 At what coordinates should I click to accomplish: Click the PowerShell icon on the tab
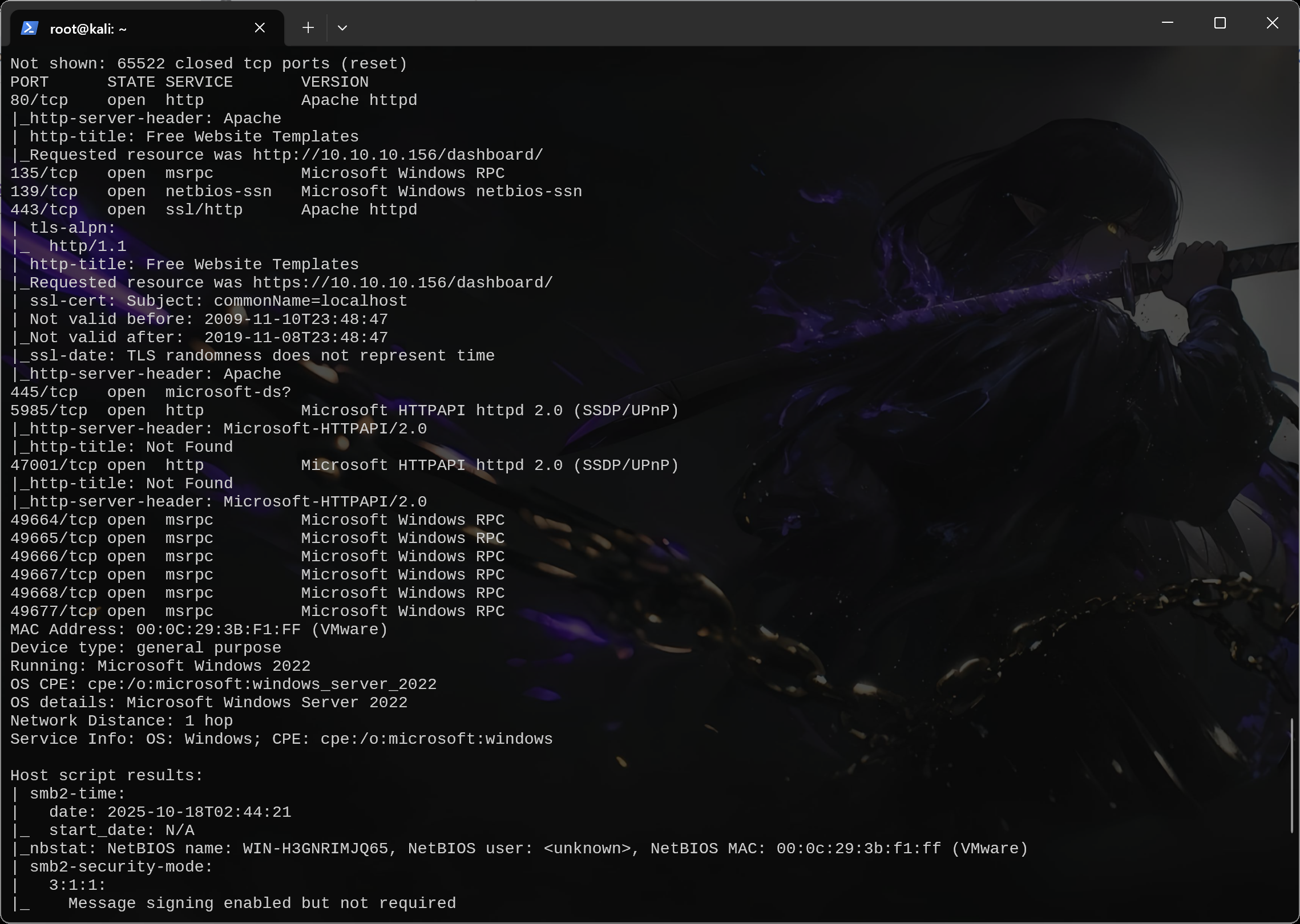coord(29,28)
